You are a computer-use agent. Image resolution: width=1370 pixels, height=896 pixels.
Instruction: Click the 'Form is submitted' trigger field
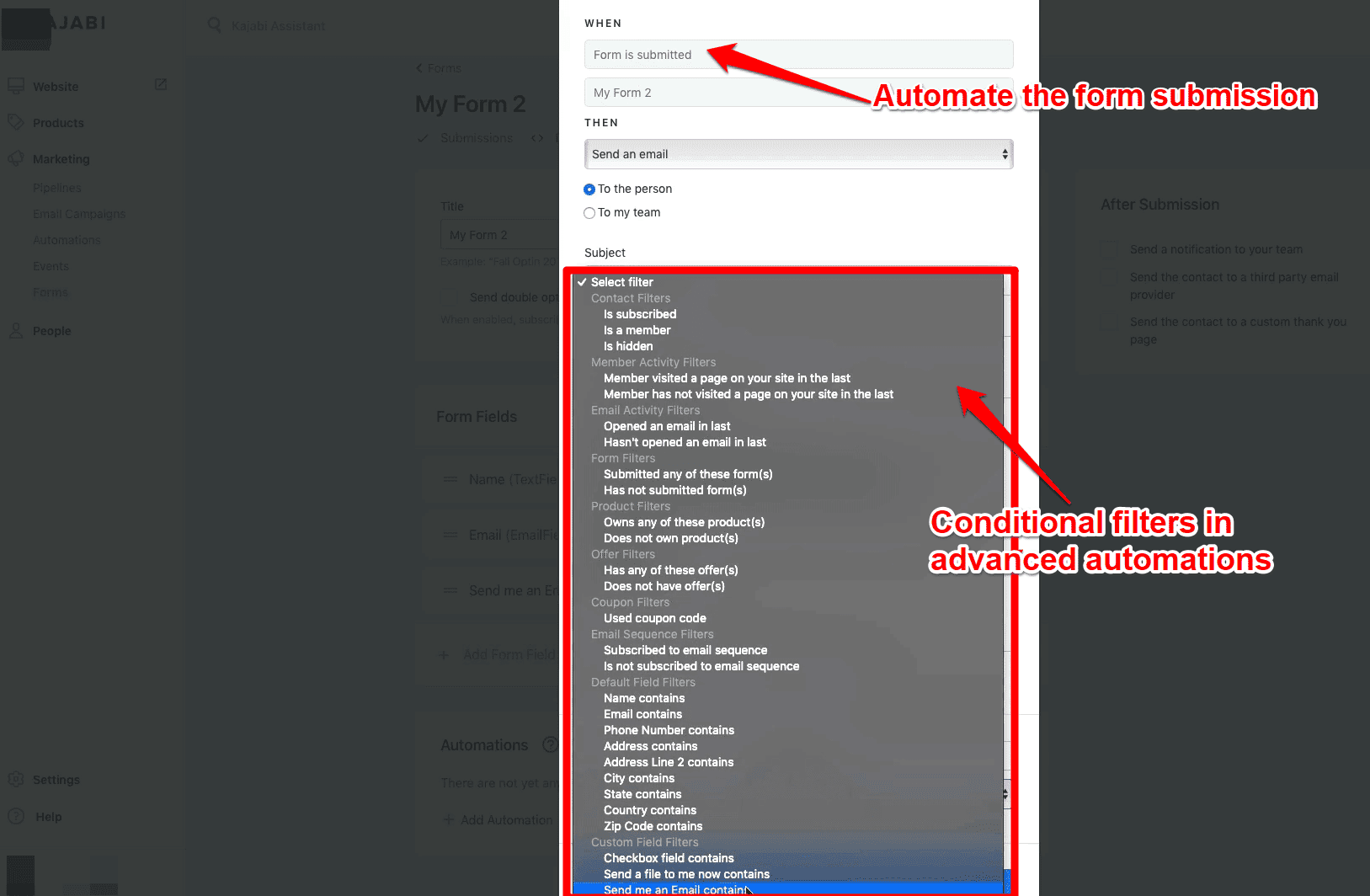(798, 55)
